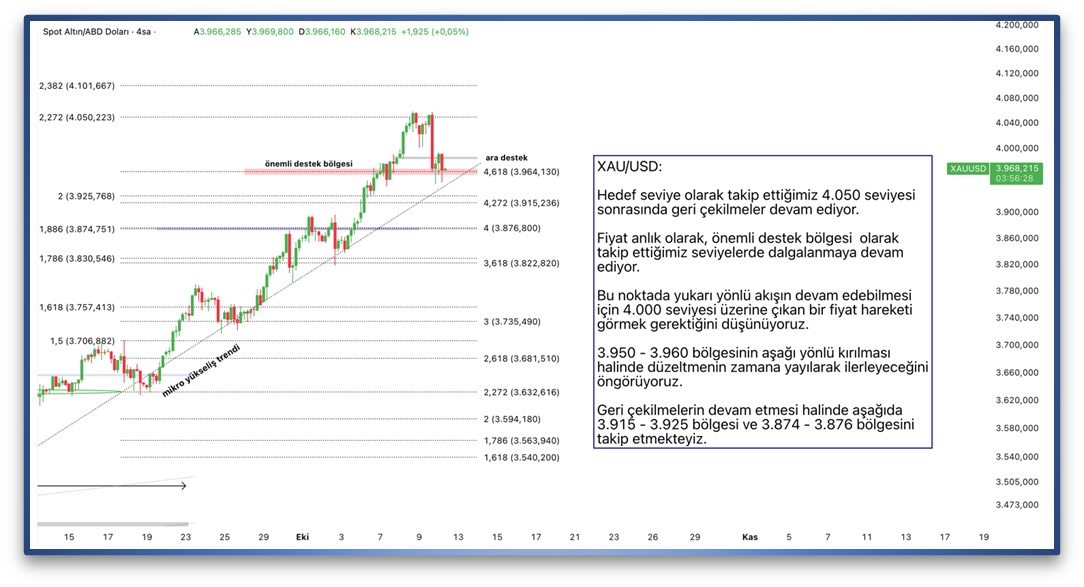Click the Kas month label on date axis

(749, 537)
